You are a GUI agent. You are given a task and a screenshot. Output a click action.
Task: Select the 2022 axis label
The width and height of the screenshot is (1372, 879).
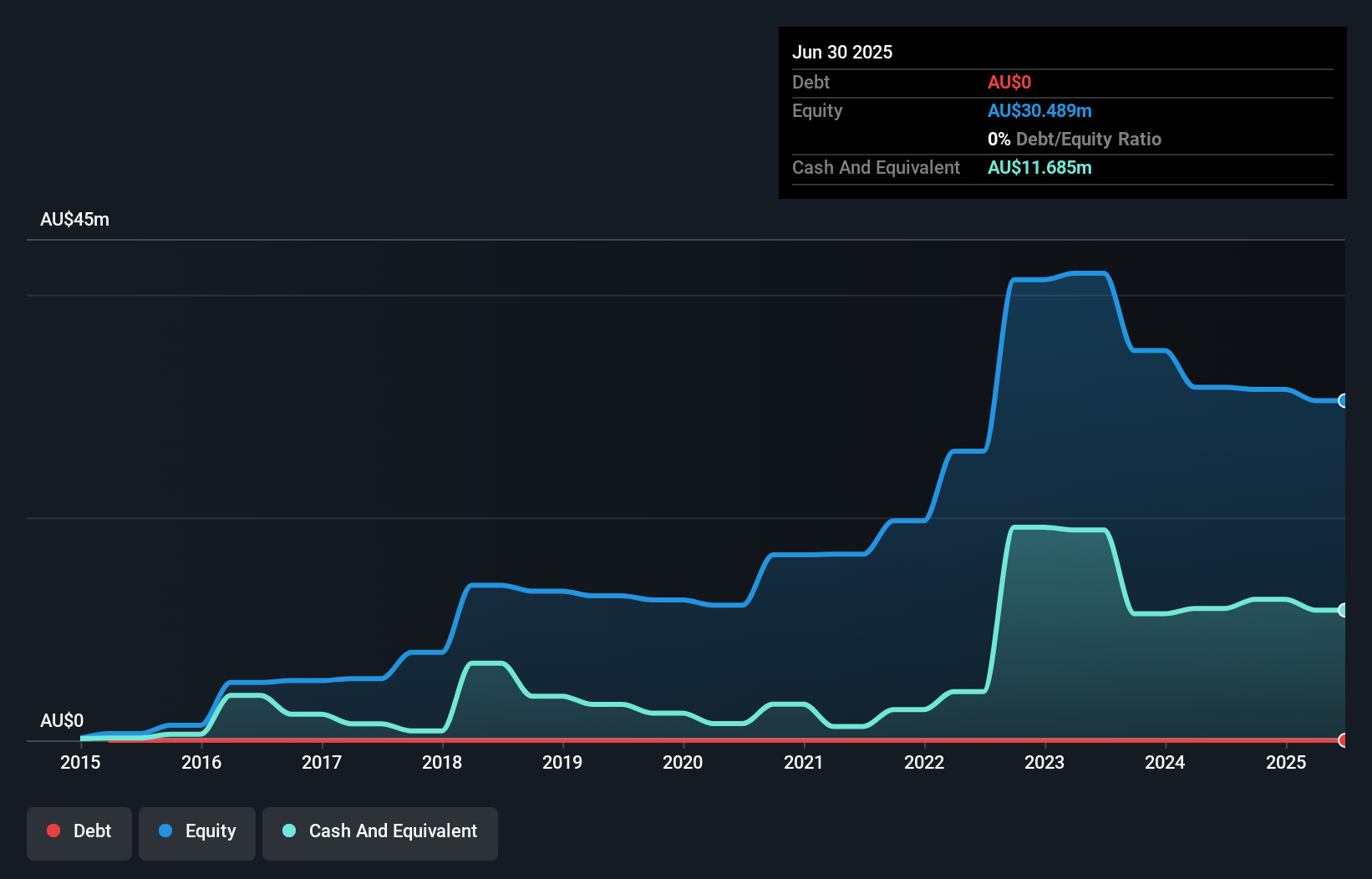click(x=924, y=762)
